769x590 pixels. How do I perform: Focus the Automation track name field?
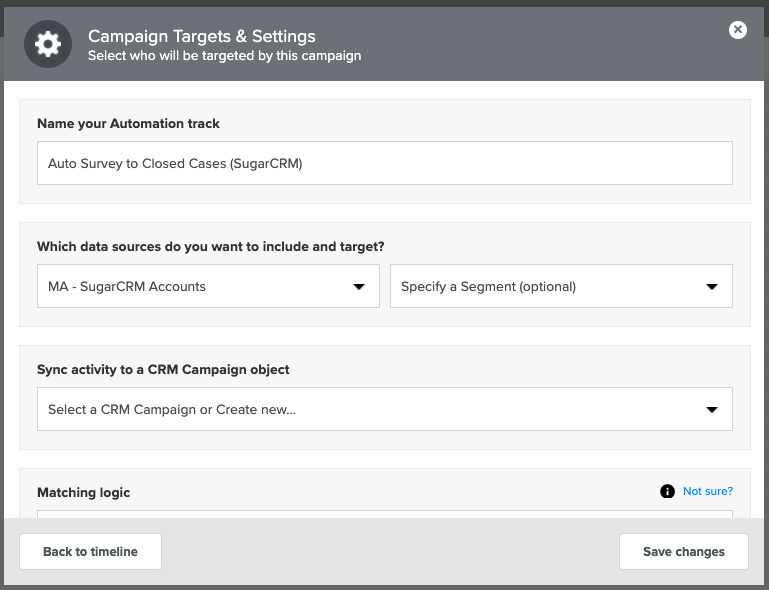tap(385, 163)
